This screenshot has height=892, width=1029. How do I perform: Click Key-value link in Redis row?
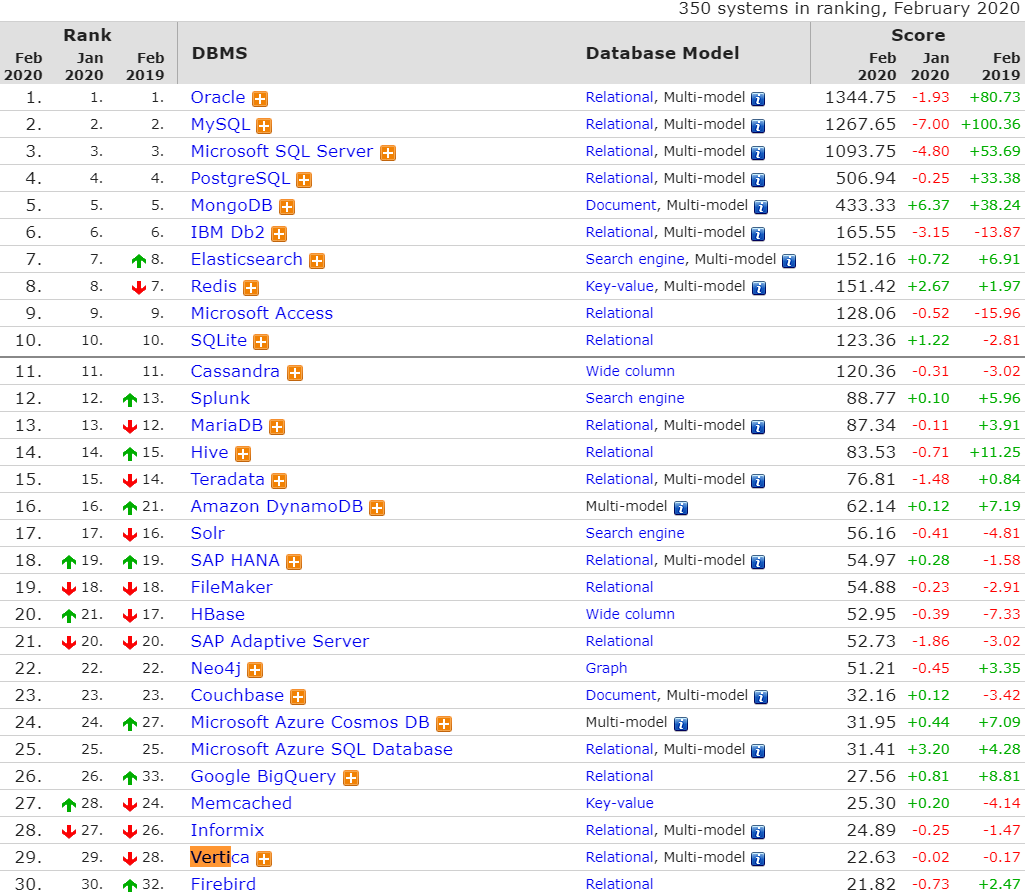click(x=620, y=286)
